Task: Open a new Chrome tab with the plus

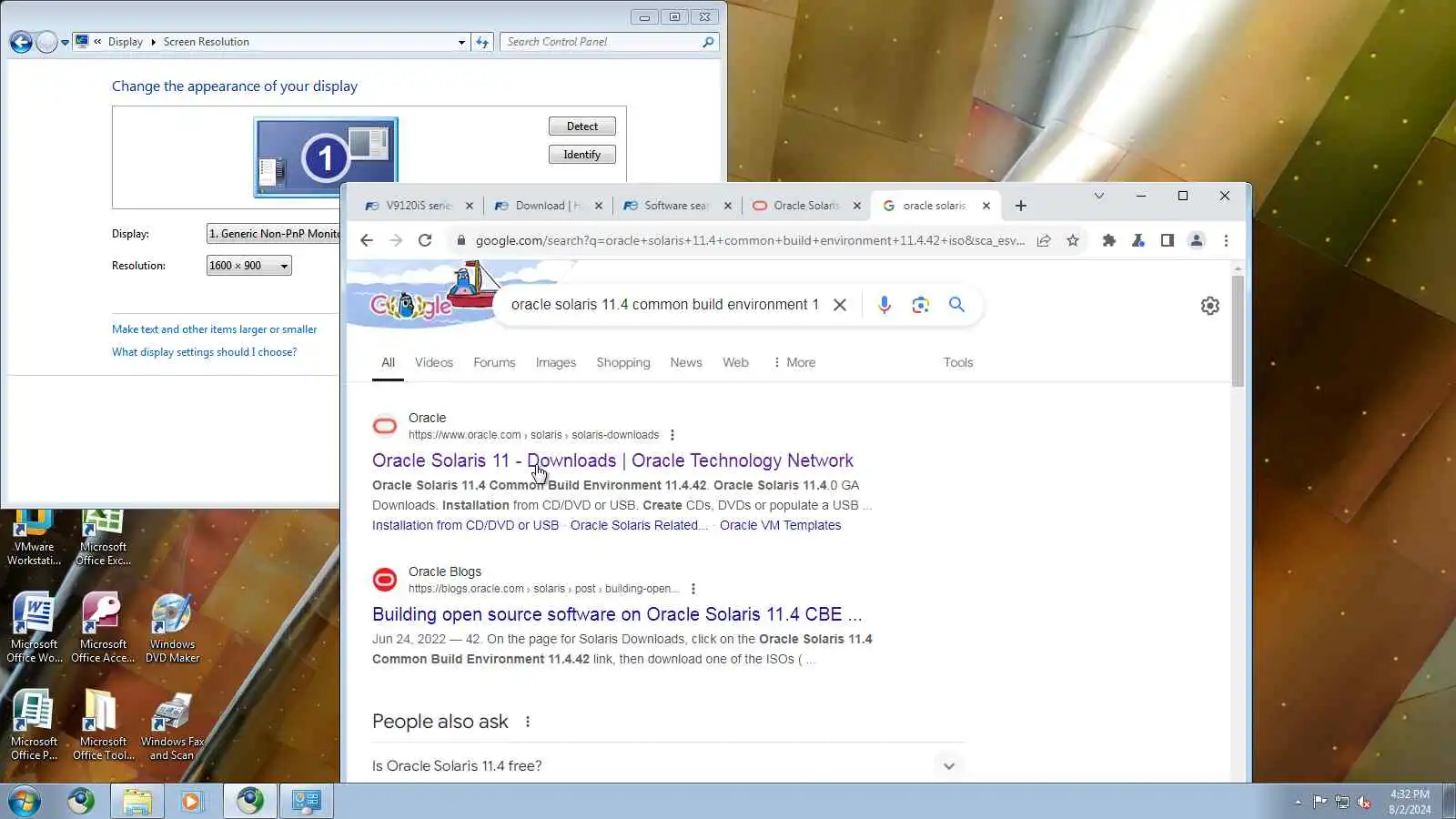Action: point(1020,206)
